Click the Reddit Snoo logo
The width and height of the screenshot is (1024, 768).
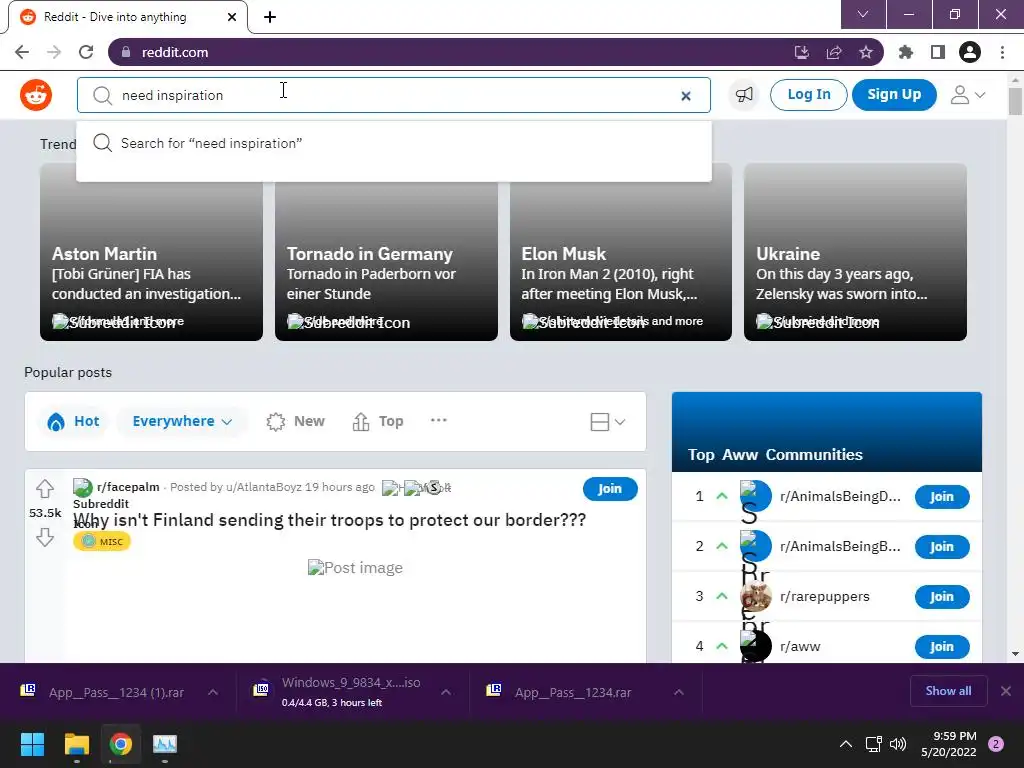(x=36, y=95)
